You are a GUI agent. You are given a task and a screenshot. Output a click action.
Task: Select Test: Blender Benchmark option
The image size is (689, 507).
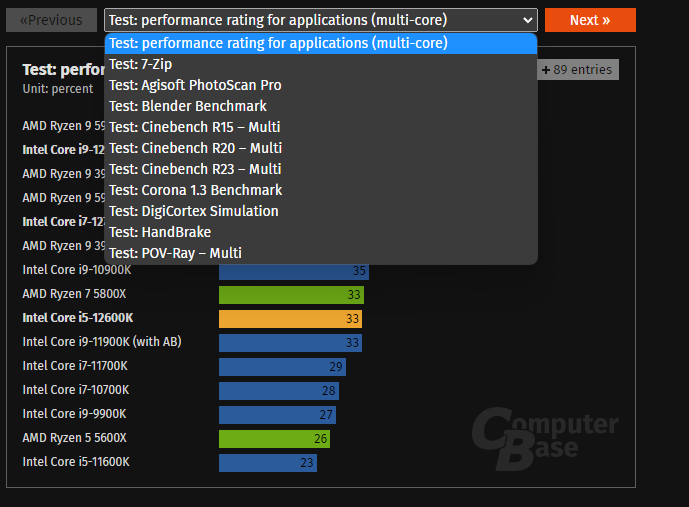pos(321,106)
